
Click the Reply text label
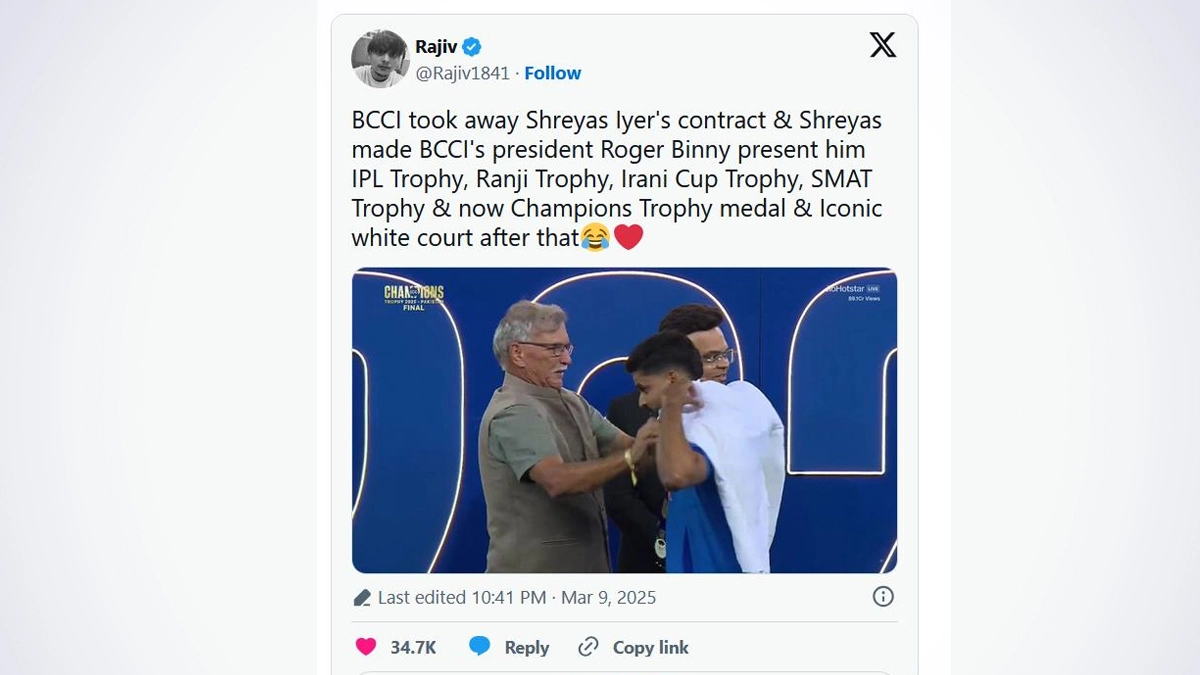click(526, 647)
